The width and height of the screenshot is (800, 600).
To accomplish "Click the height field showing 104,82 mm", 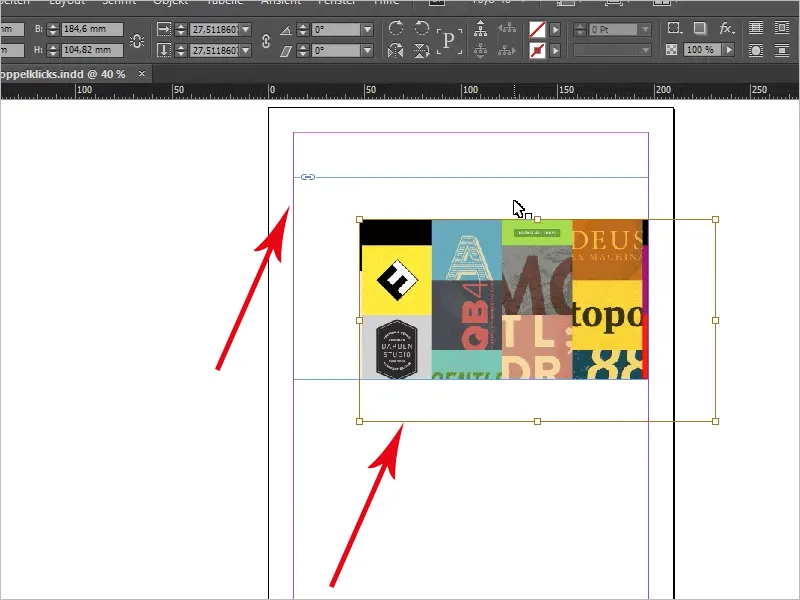I will click(92, 50).
